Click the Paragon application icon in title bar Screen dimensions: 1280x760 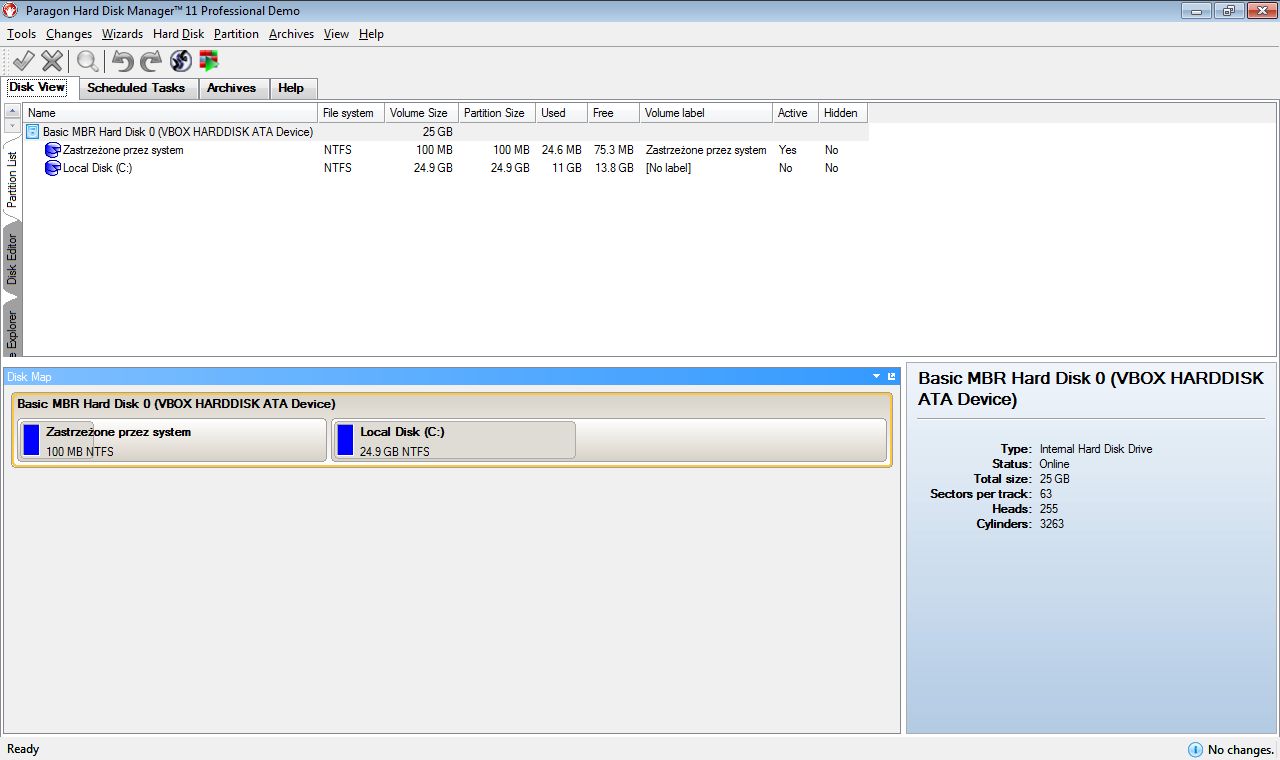click(11, 11)
